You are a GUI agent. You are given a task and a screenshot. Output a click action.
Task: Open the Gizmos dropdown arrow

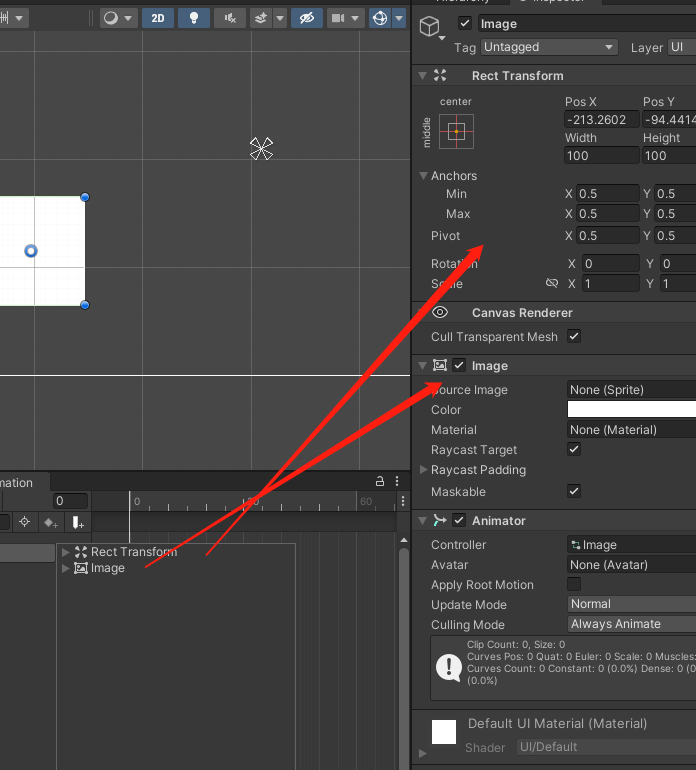[x=399, y=18]
